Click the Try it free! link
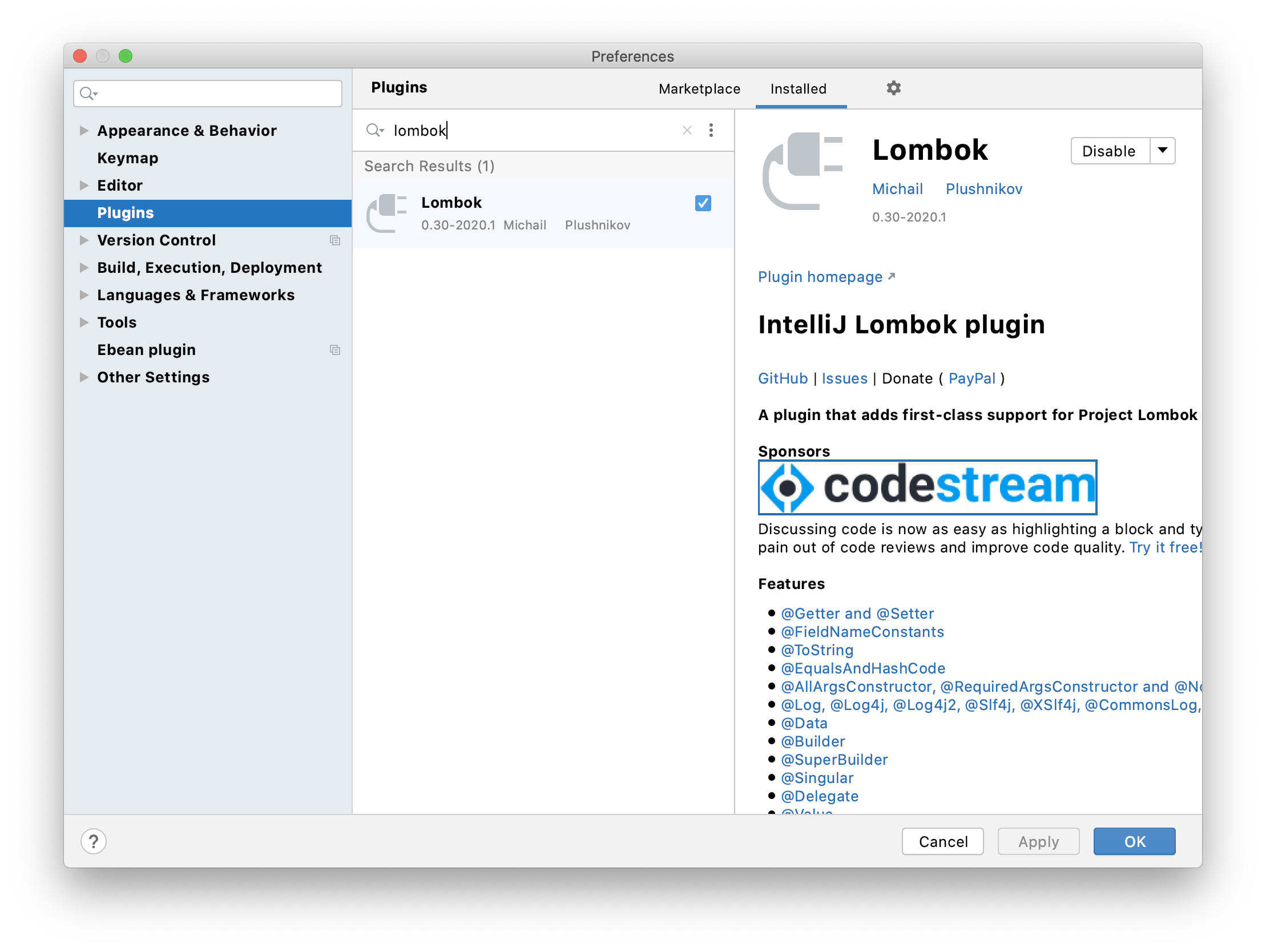Screen dimensions: 1266x952 click(x=1166, y=547)
